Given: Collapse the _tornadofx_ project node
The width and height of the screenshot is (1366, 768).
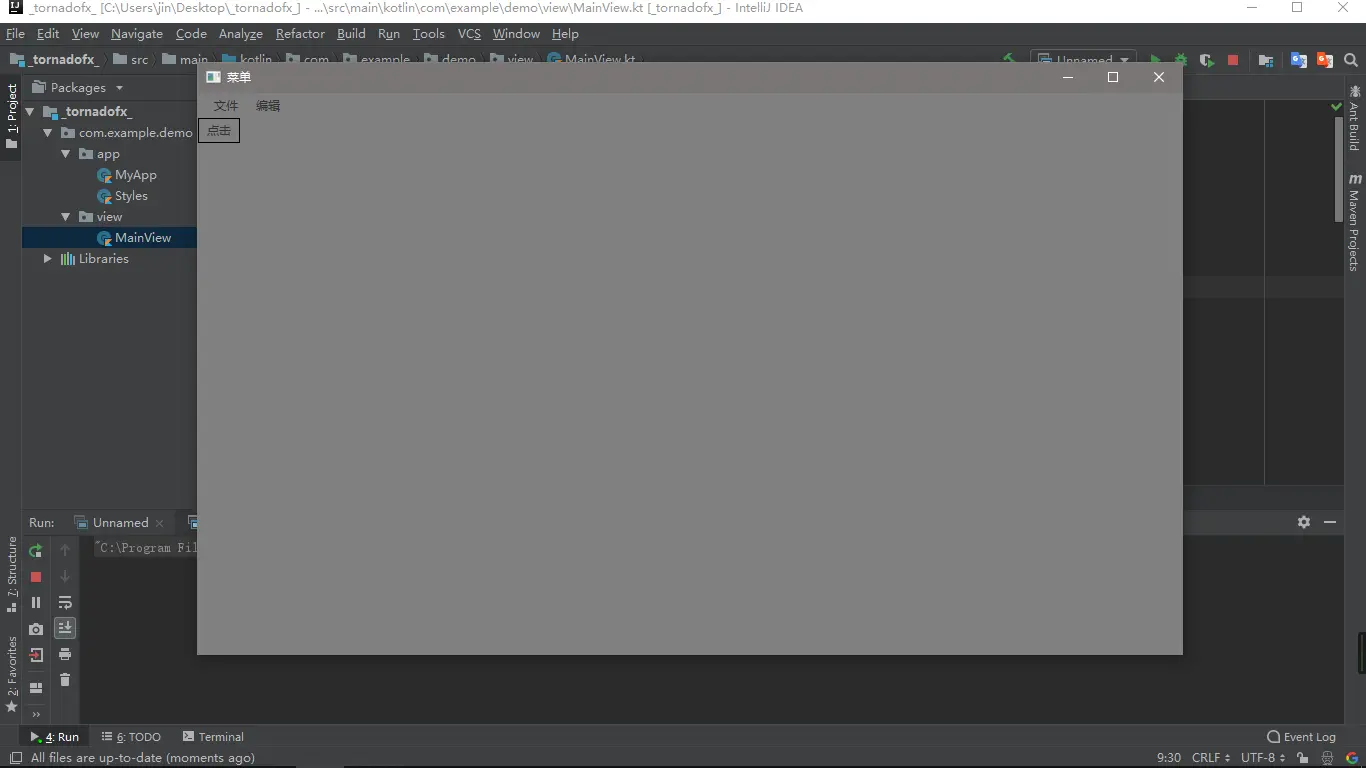Looking at the screenshot, I should (x=30, y=112).
